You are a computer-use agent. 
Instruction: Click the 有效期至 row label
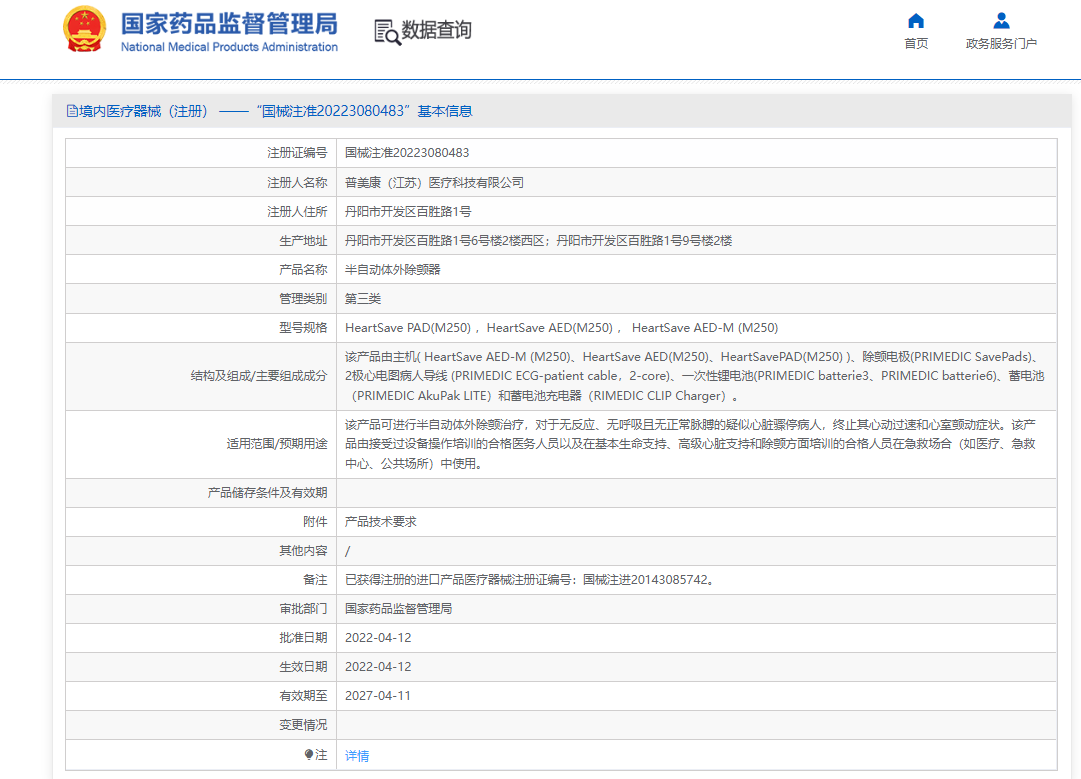pyautogui.click(x=303, y=696)
